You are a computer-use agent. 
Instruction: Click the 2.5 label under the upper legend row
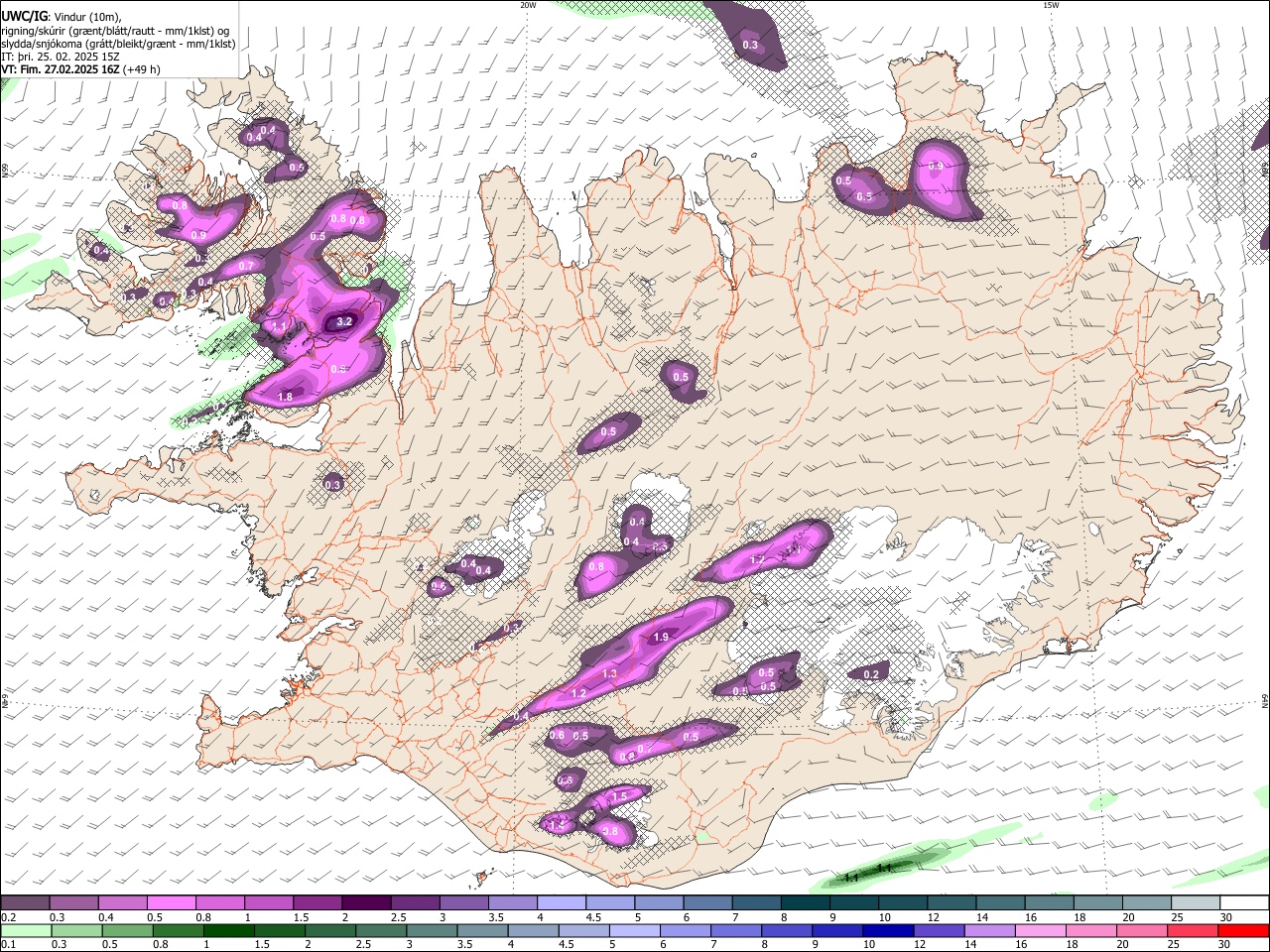[x=399, y=917]
